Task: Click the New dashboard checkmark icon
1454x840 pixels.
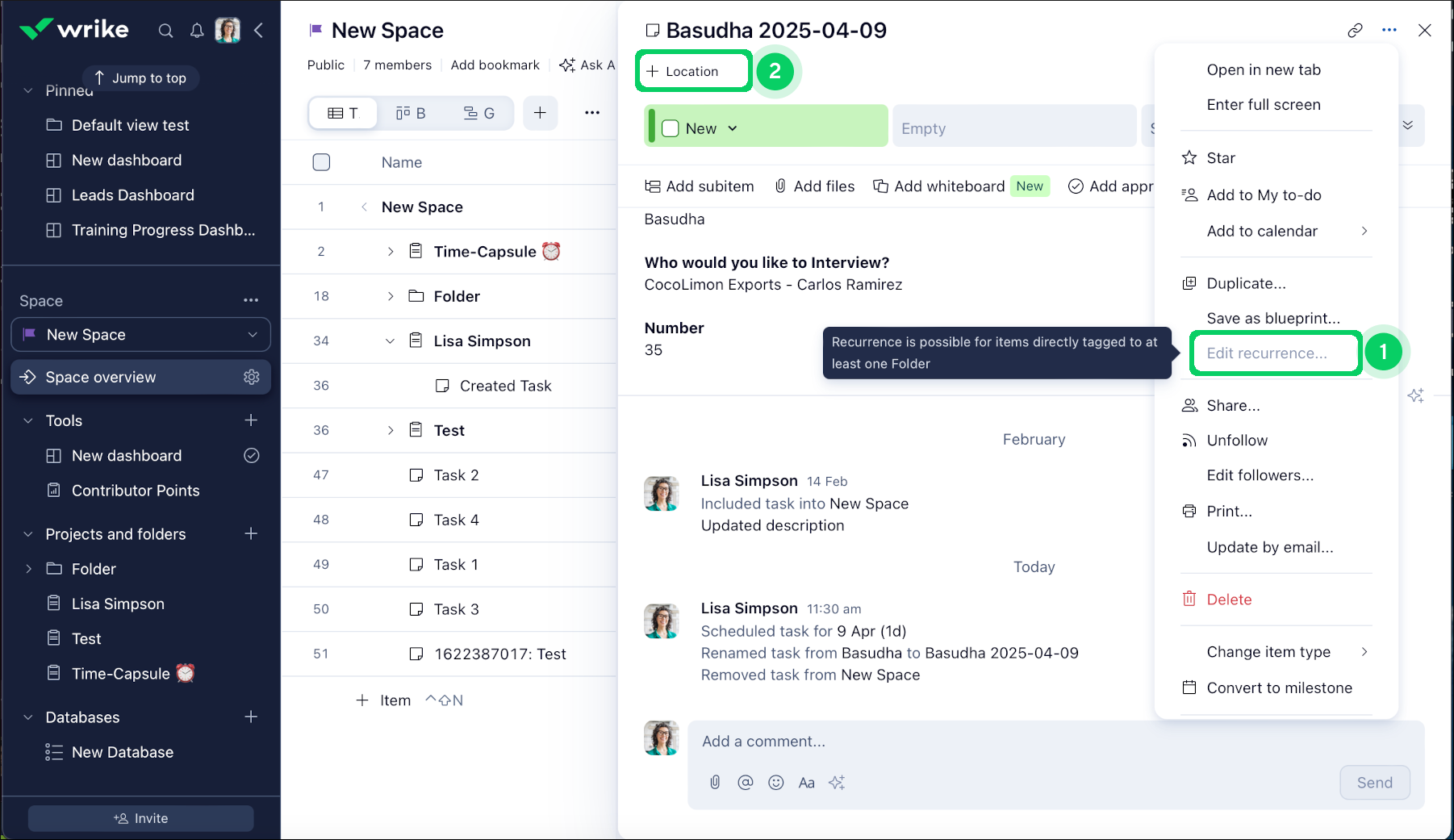Action: click(x=252, y=456)
